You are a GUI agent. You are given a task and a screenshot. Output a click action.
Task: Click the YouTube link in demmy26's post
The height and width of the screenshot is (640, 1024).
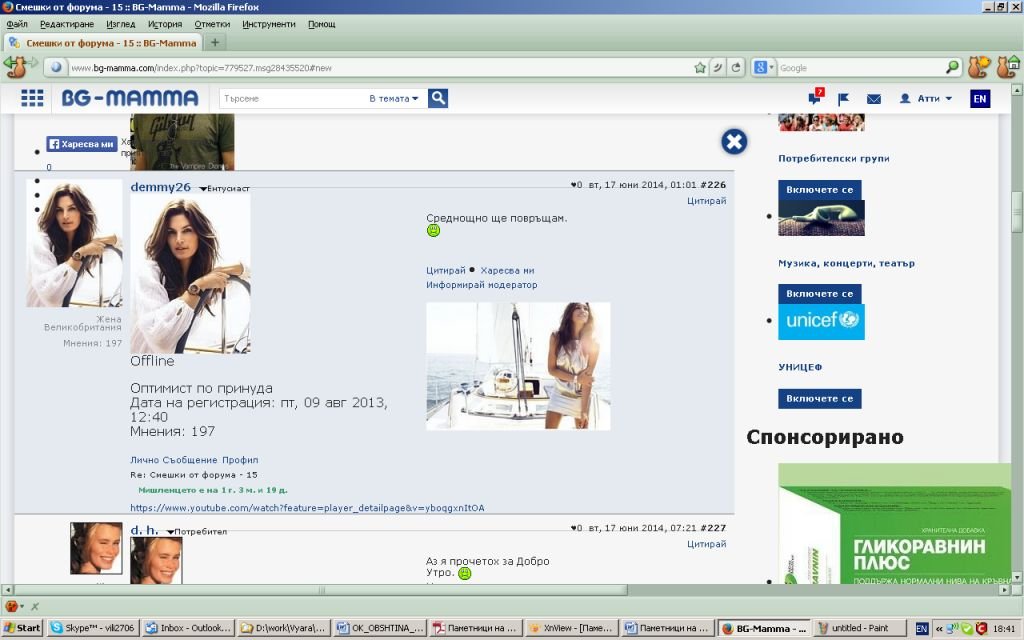click(x=307, y=508)
